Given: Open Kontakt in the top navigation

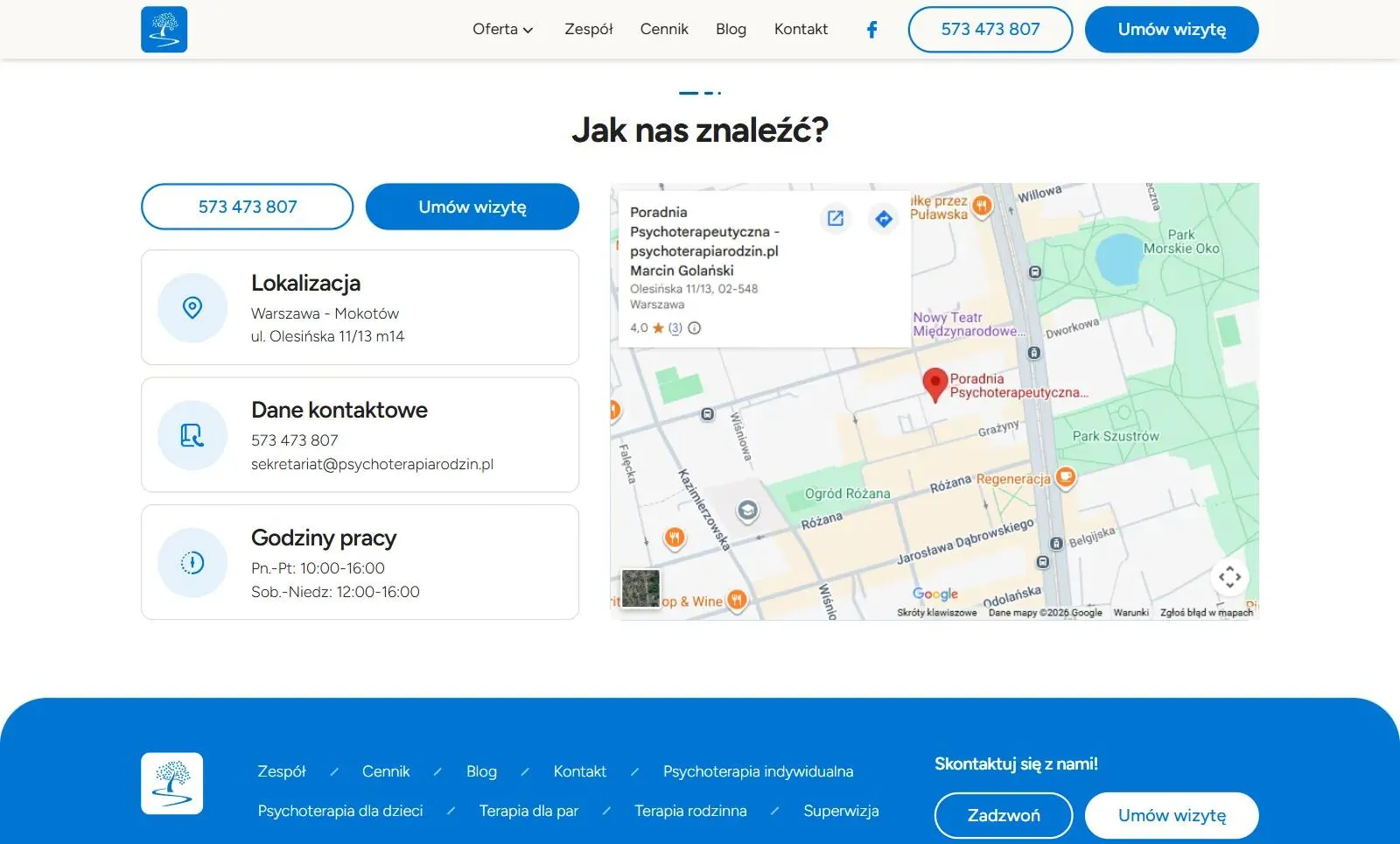Looking at the screenshot, I should tap(801, 30).
